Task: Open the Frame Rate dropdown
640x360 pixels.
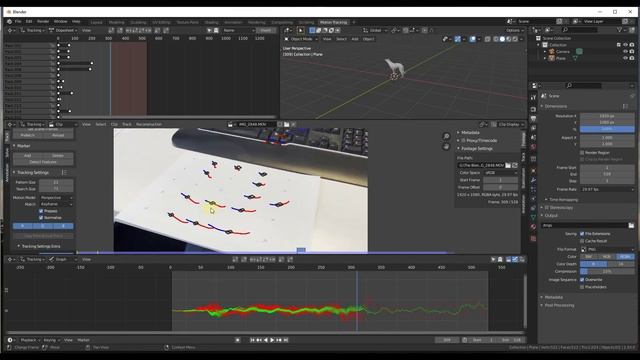Action: tap(607, 189)
